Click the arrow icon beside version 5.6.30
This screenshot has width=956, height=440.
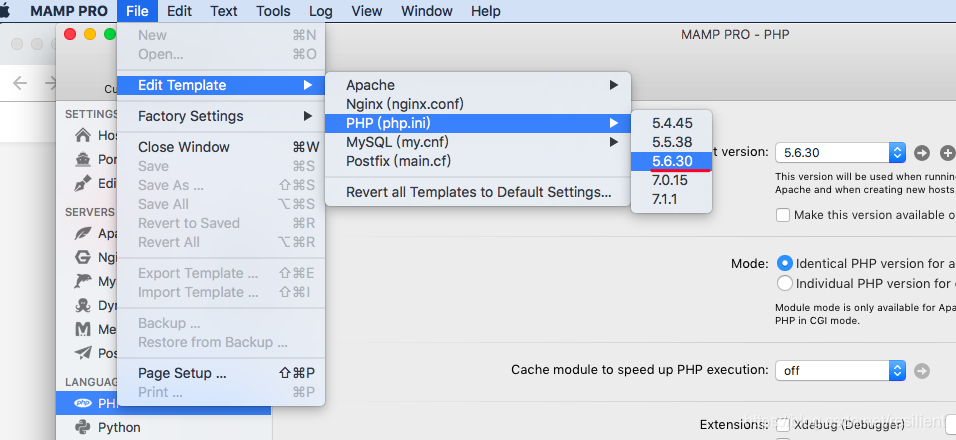922,152
